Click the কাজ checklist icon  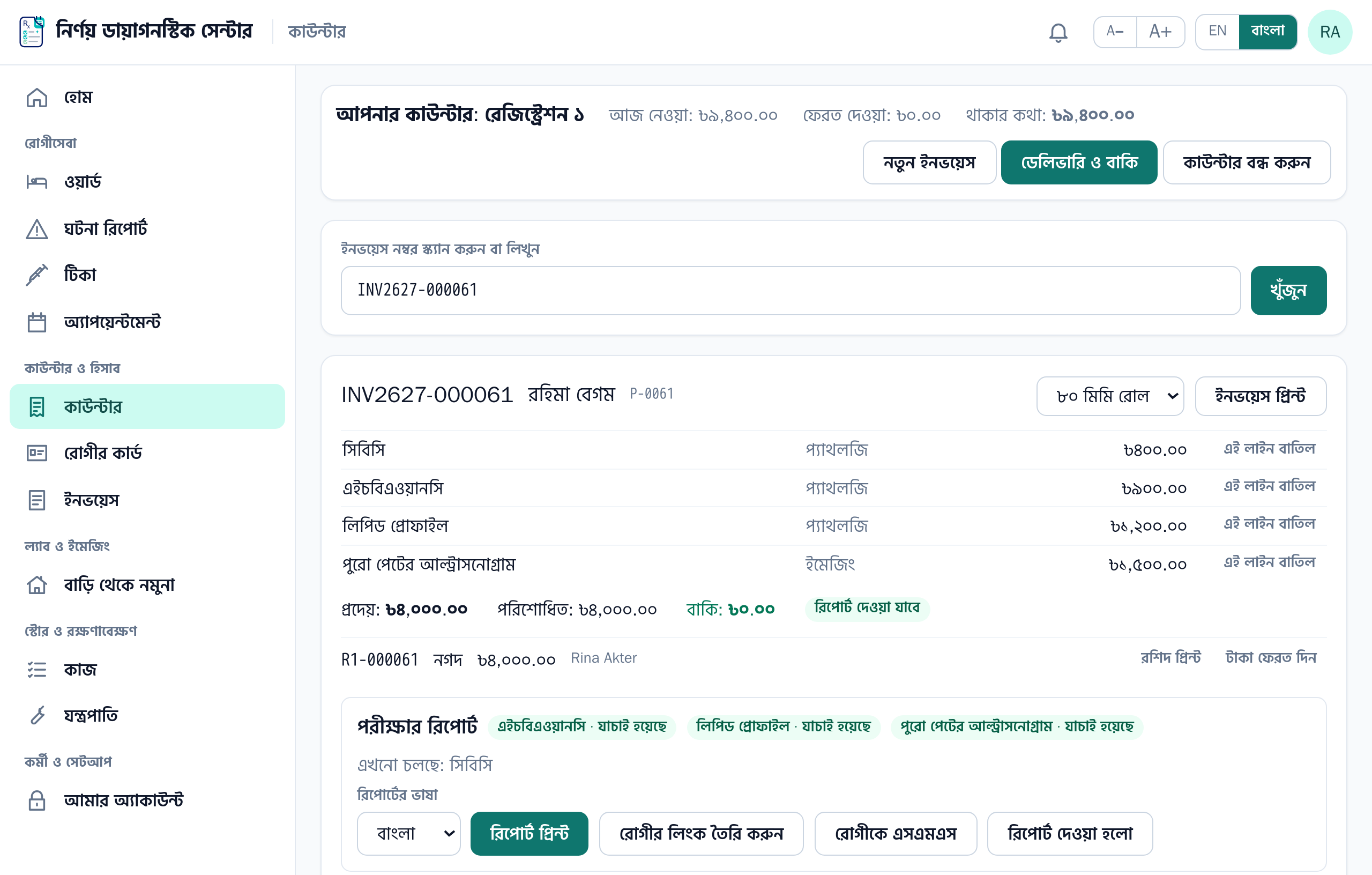(x=37, y=669)
